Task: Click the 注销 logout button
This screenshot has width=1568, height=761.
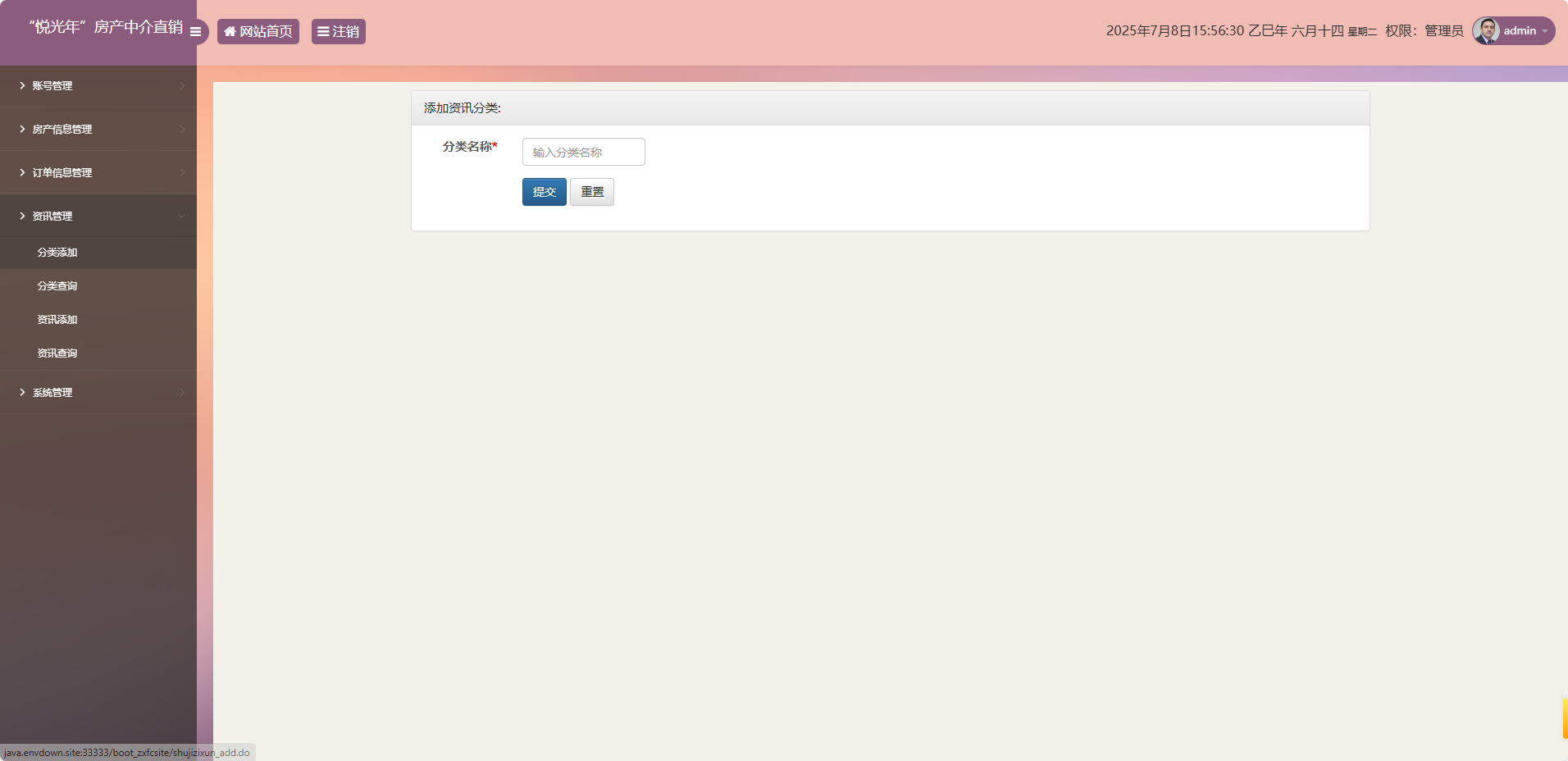Action: pyautogui.click(x=339, y=31)
